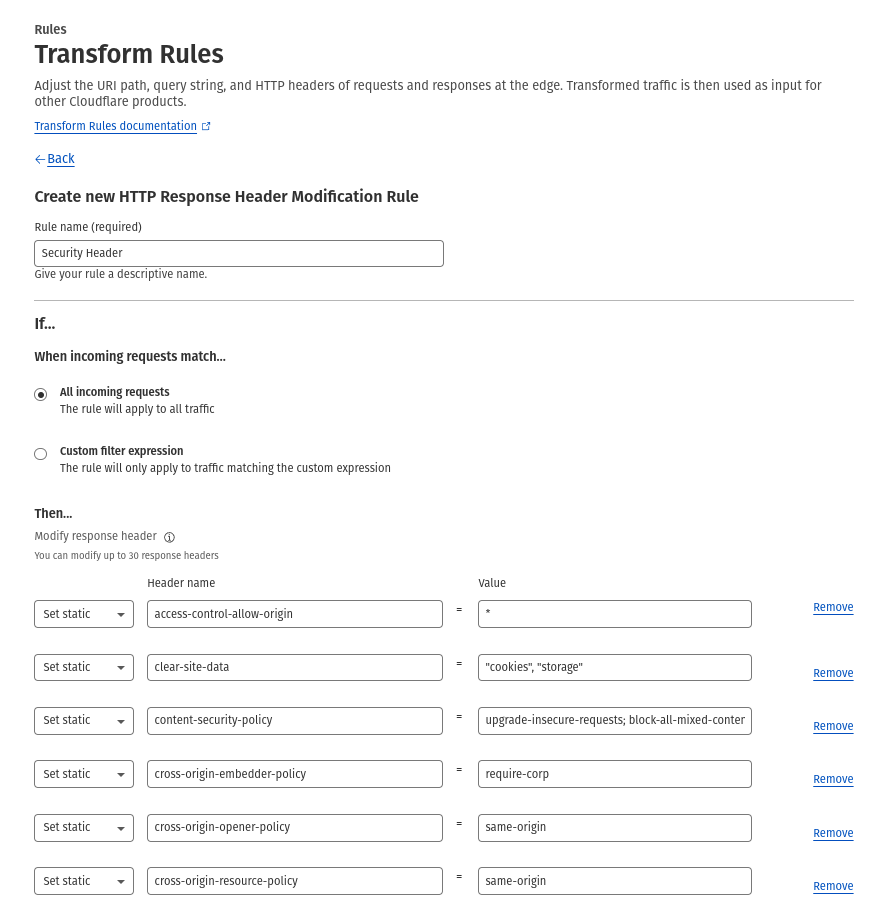Image resolution: width=893 pixels, height=919 pixels.
Task: Remove the cross-origin-resource-policy header row
Action: pyautogui.click(x=833, y=886)
